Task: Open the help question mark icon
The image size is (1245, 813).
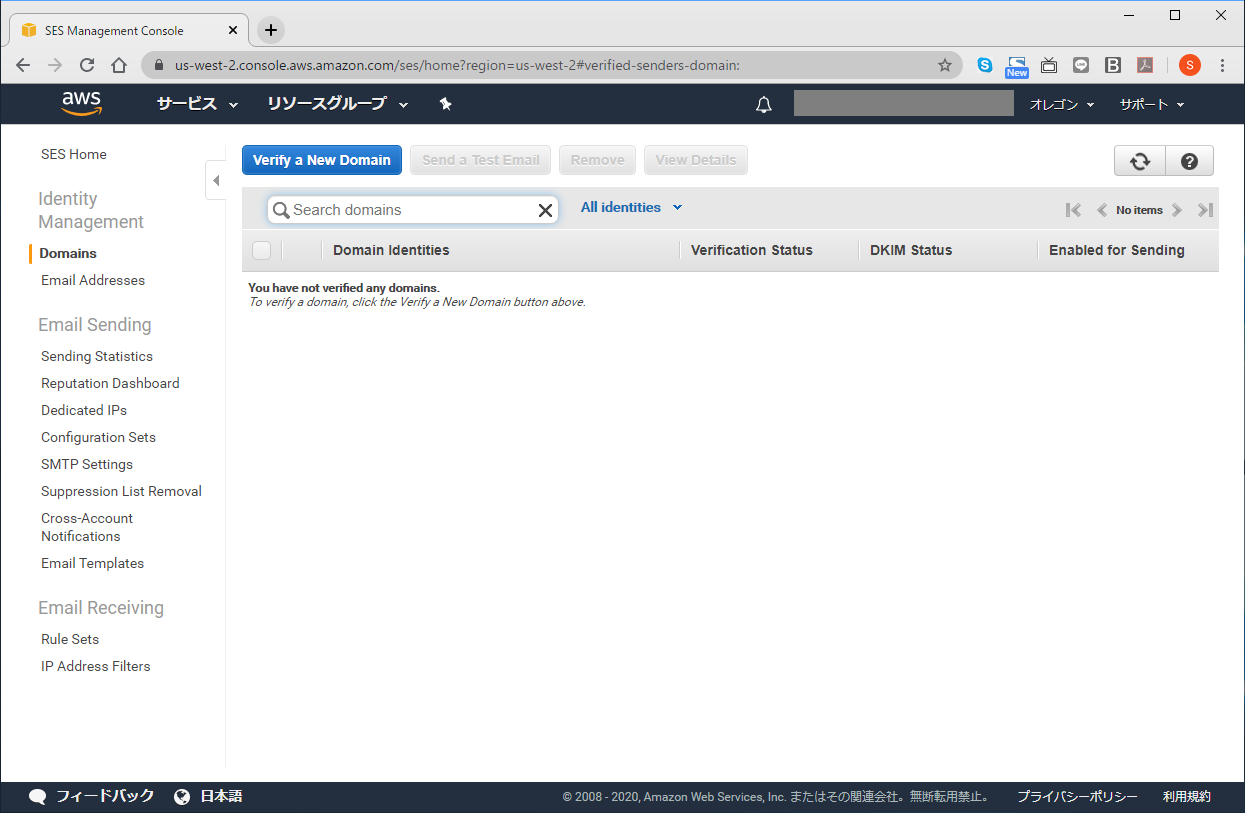Action: [x=1189, y=161]
